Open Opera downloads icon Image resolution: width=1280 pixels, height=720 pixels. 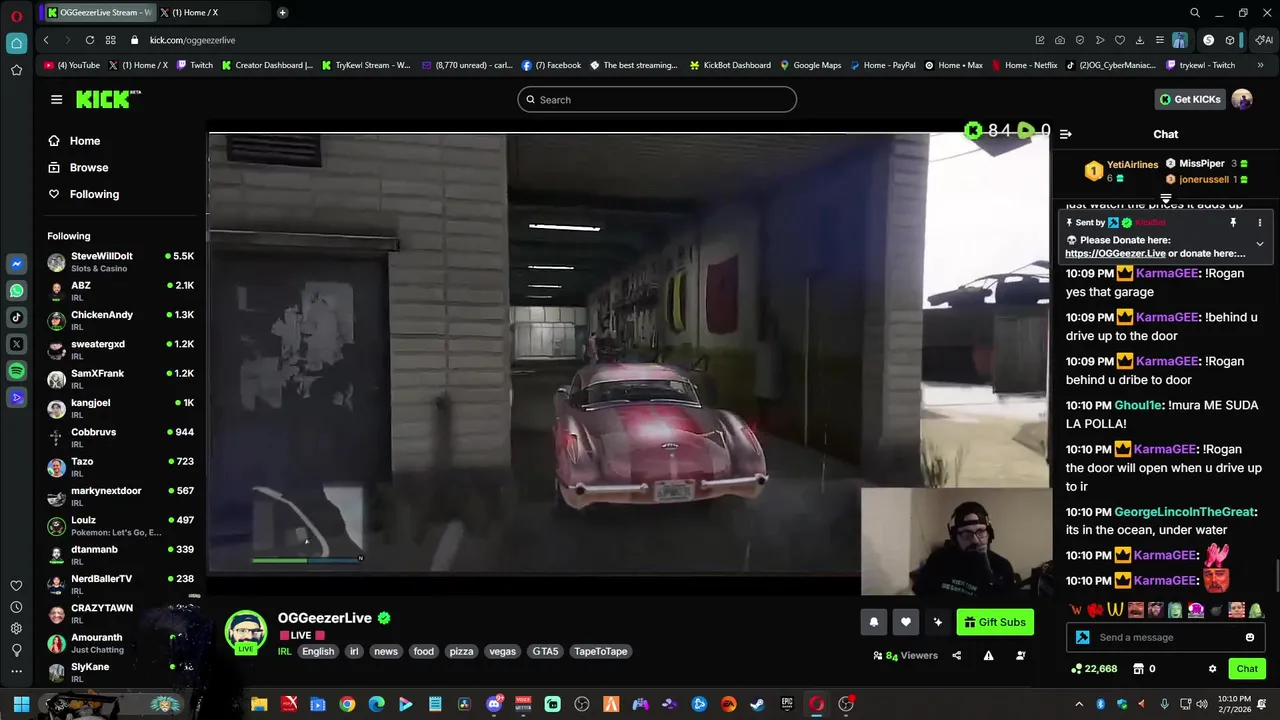coord(1140,40)
